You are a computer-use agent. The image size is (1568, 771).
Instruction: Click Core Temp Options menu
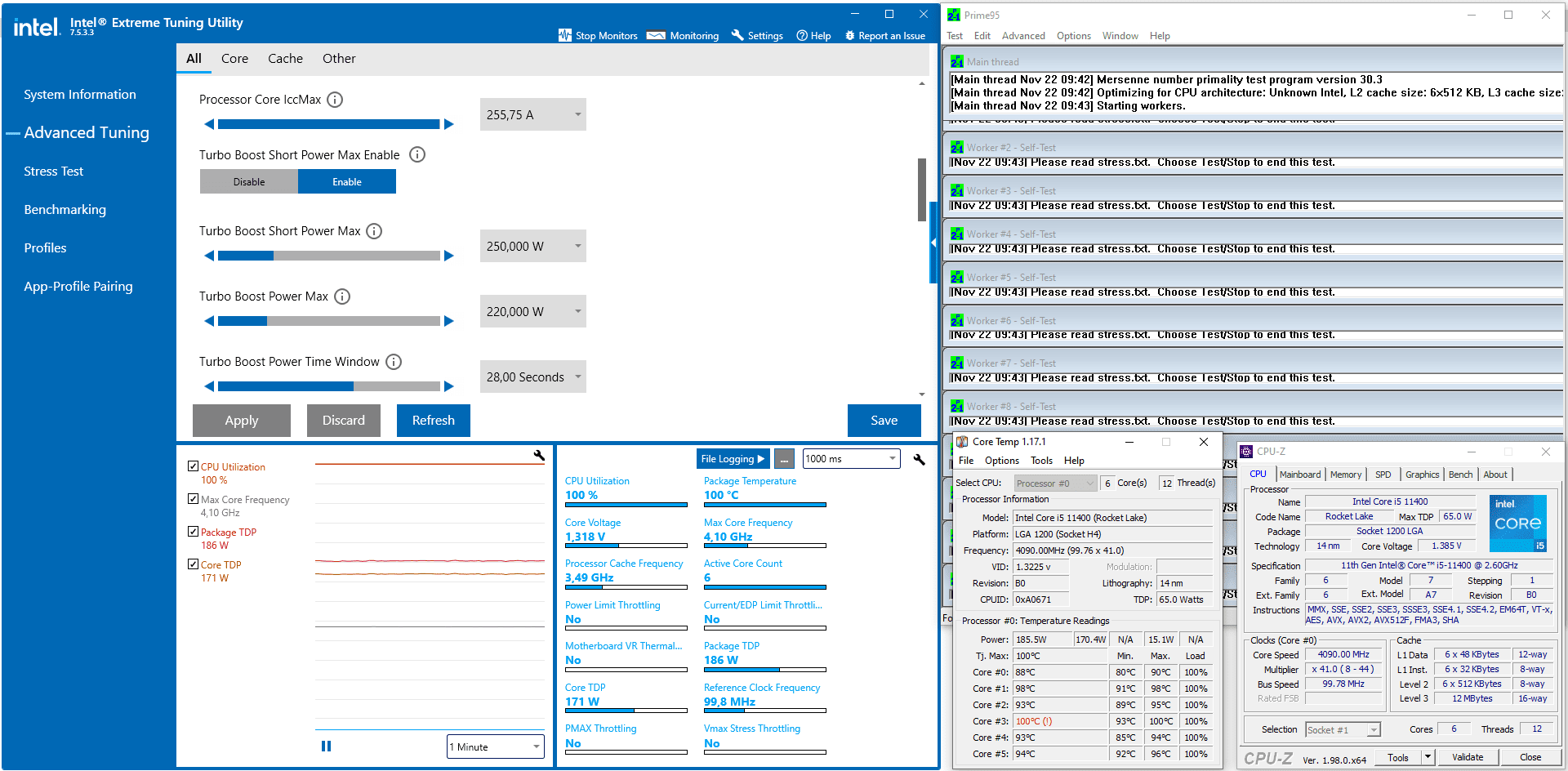pyautogui.click(x=1001, y=461)
